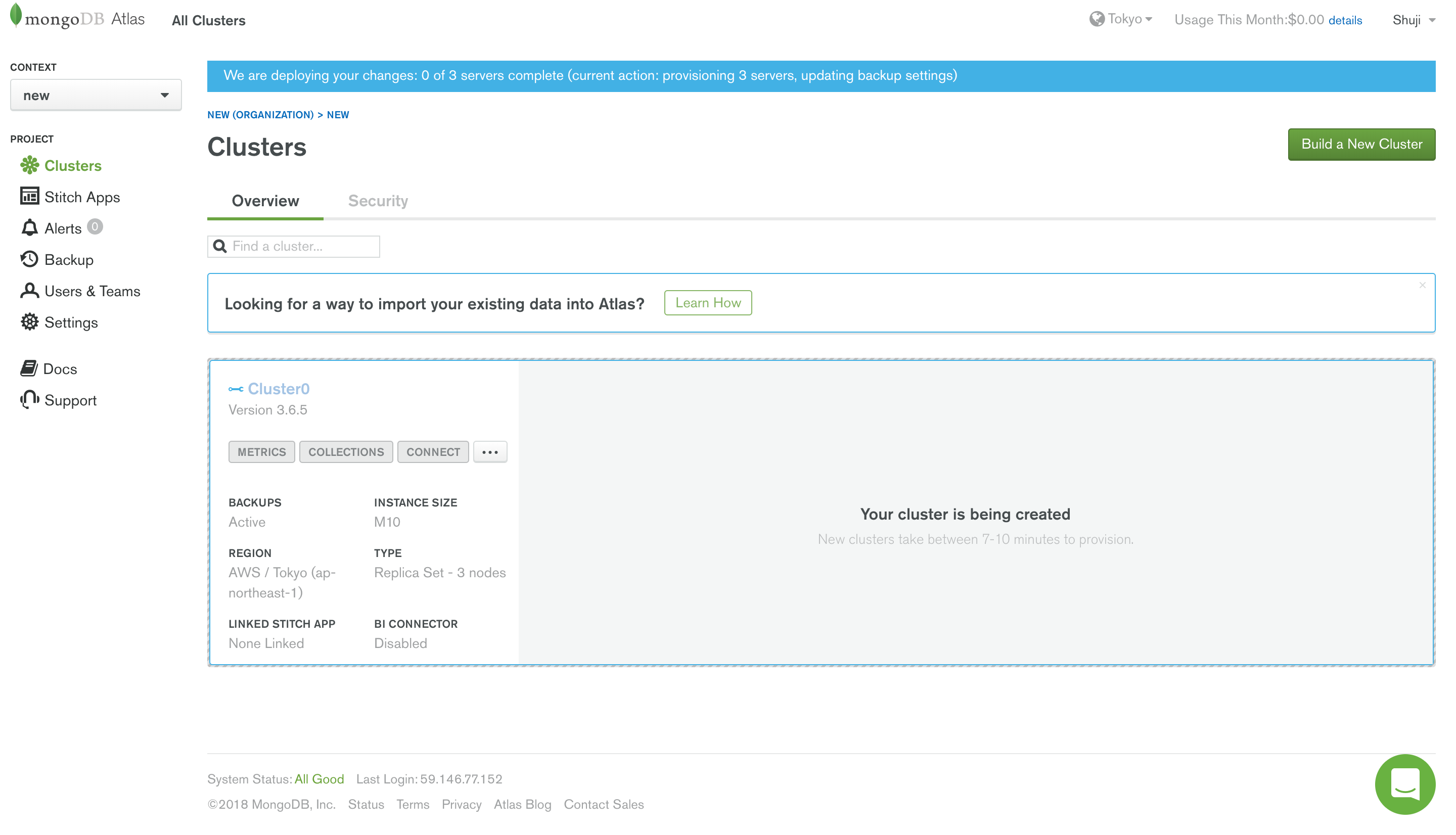Open the Docs page
The width and height of the screenshot is (1456, 835).
pos(60,369)
